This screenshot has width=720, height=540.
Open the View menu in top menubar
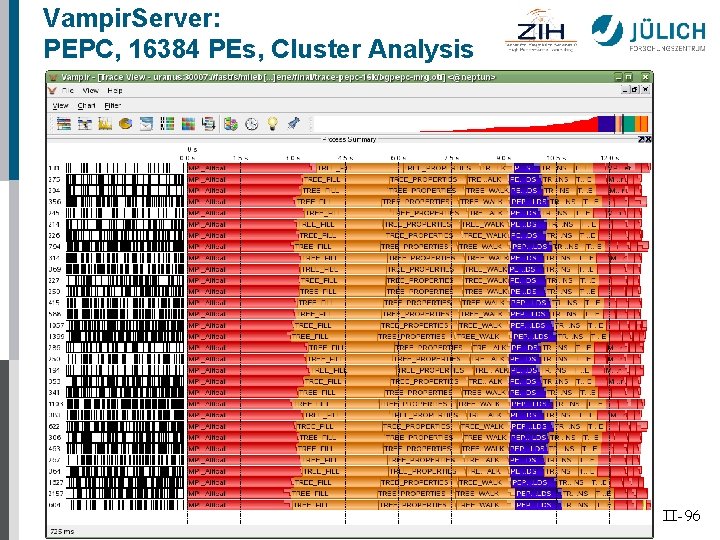(90, 90)
